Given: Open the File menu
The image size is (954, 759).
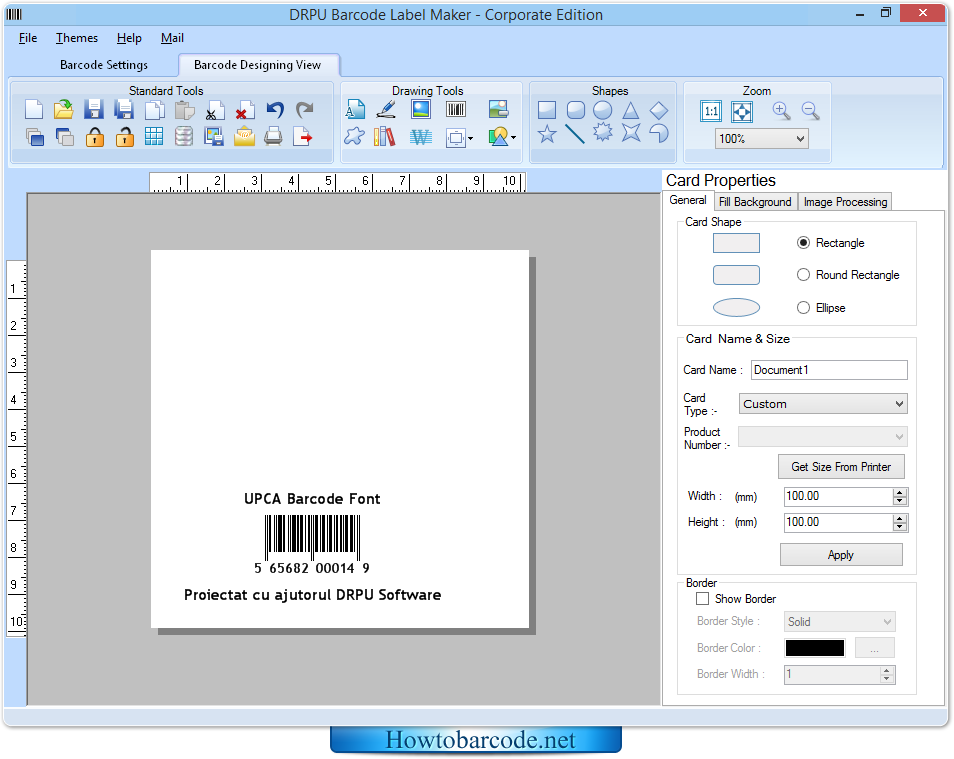Looking at the screenshot, I should [x=28, y=38].
